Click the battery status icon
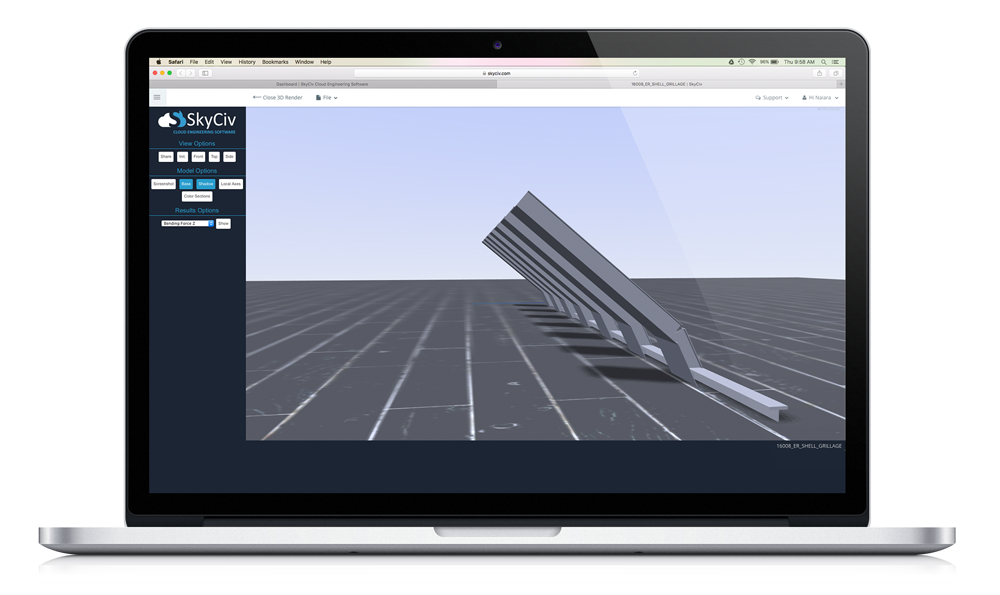Image resolution: width=1000 pixels, height=595 pixels. click(x=774, y=62)
